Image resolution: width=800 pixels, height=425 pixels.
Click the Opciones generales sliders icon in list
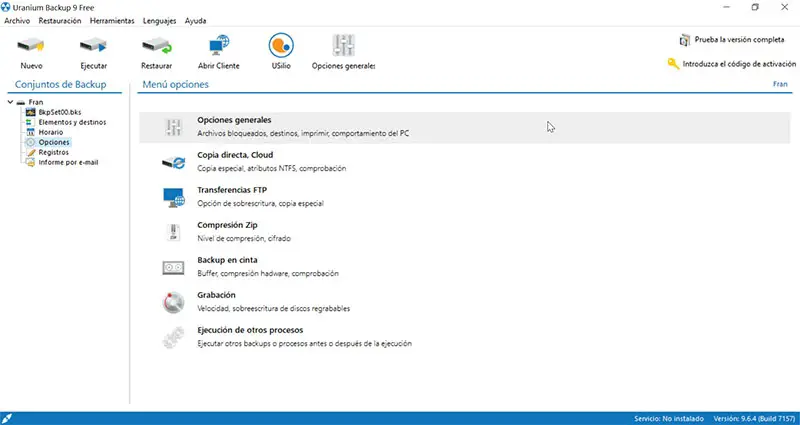tap(173, 127)
